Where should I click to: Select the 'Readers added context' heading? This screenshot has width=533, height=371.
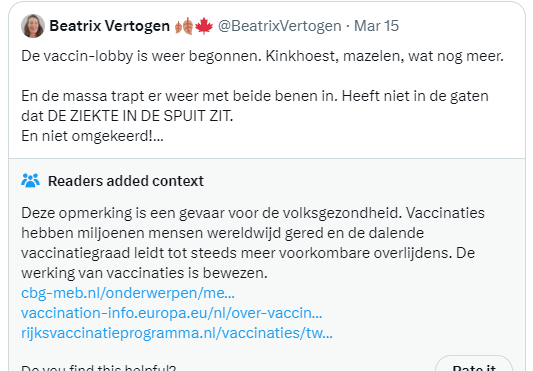(x=126, y=181)
